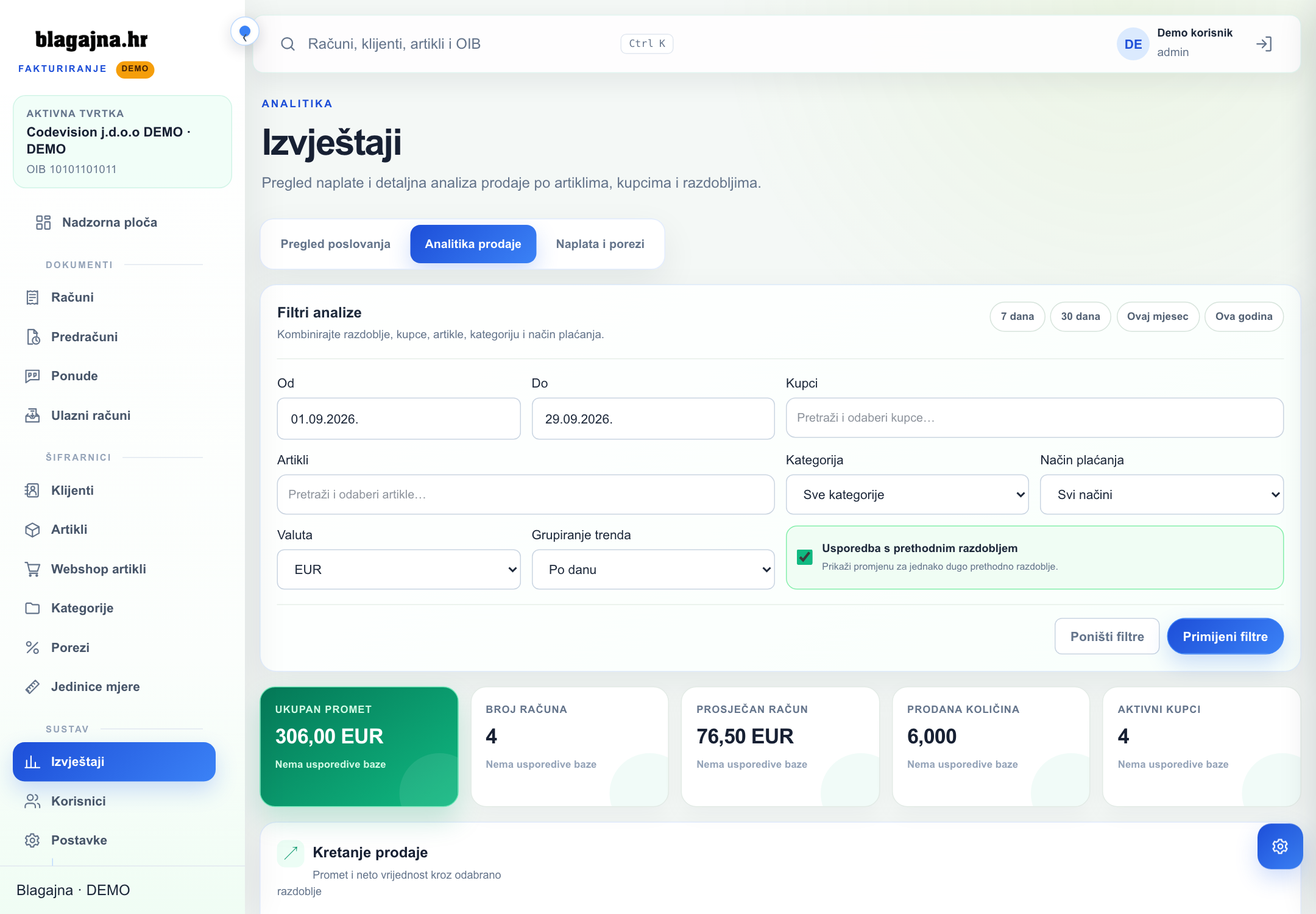Viewport: 1316px width, 914px height.
Task: Click the Ulazni računi inbox icon
Action: tap(32, 416)
